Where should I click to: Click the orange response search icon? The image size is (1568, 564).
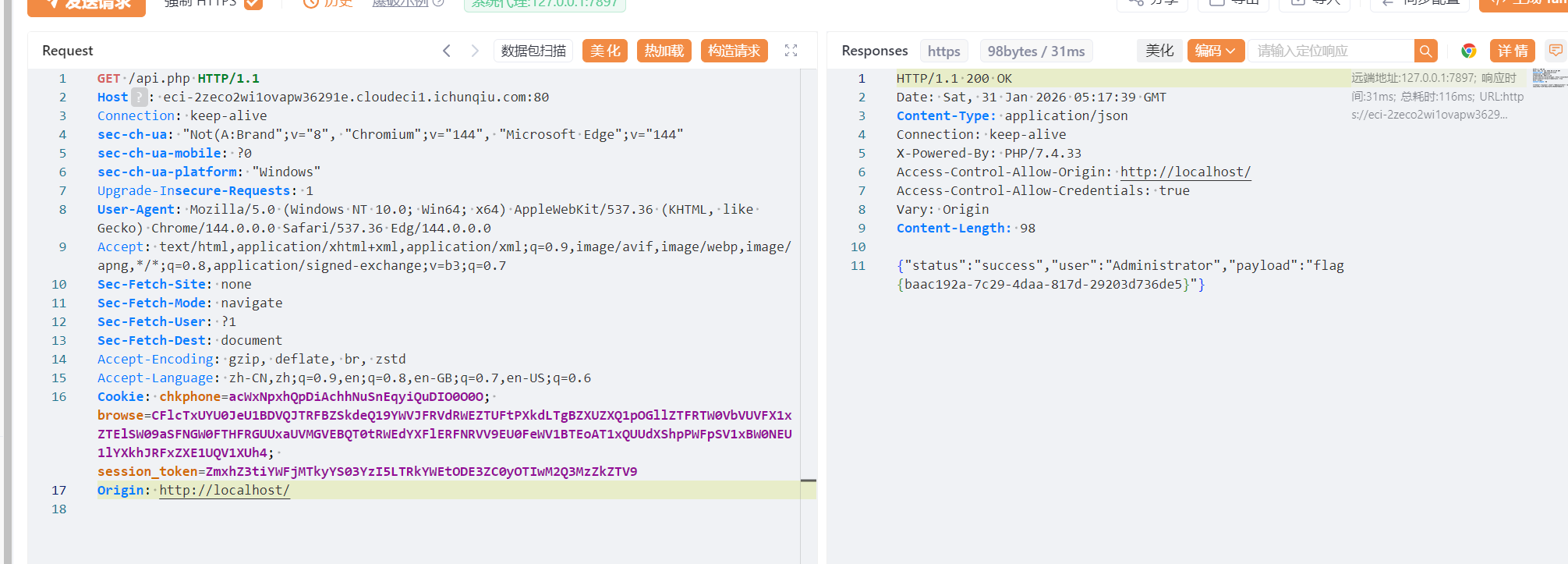point(1425,51)
